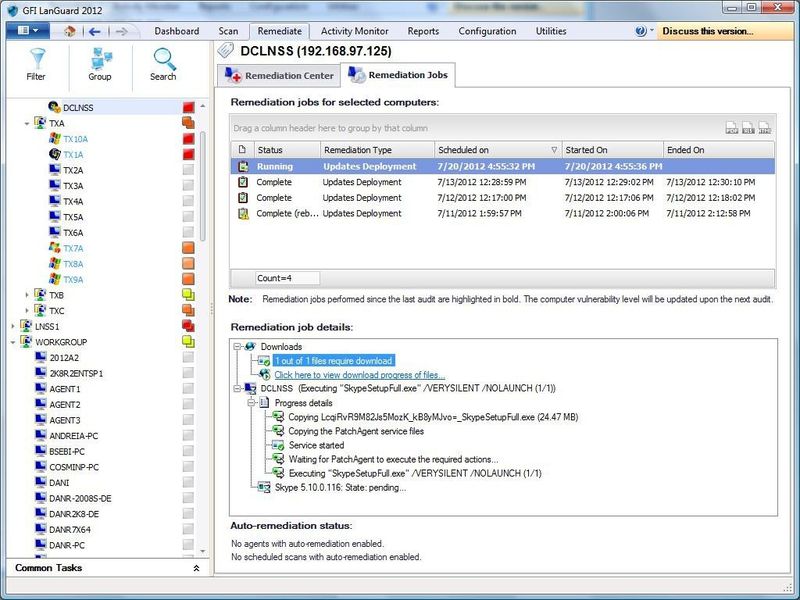The width and height of the screenshot is (800, 600).
Task: Click the DCLNSS computer icon in job details
Action: tap(251, 388)
